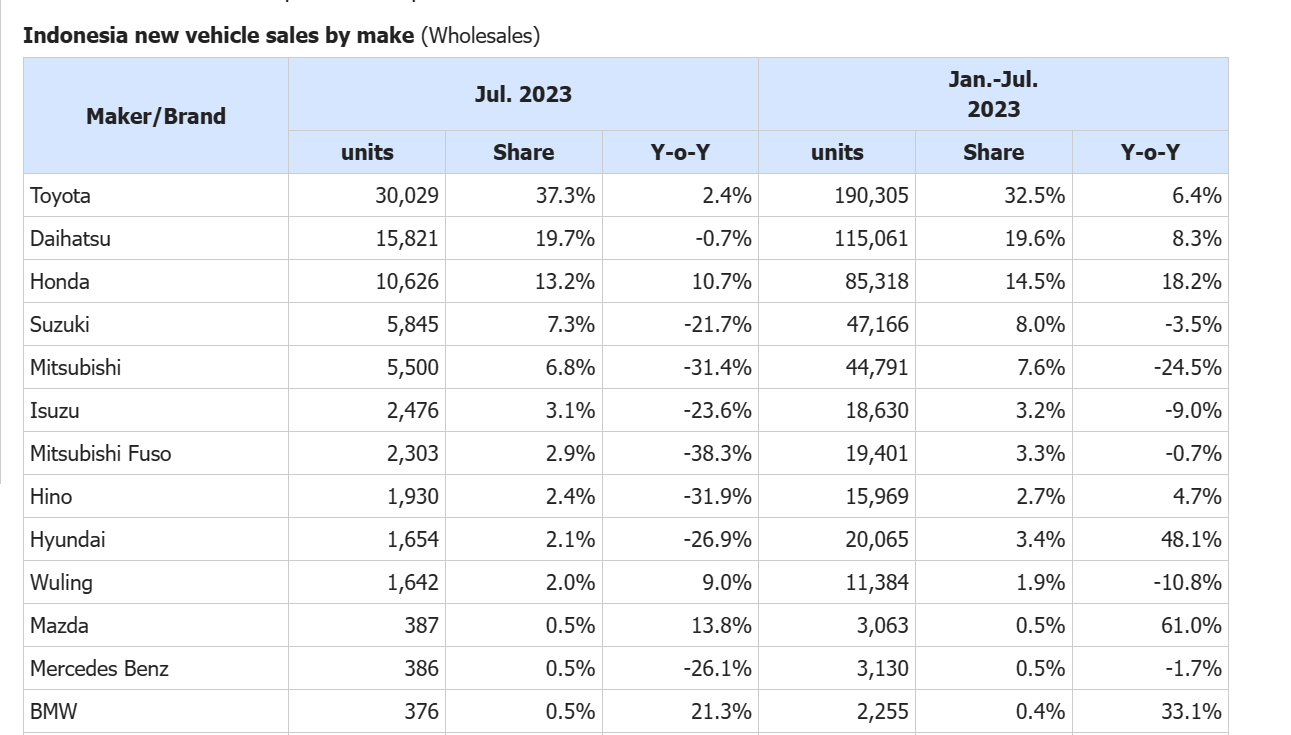Click the Maker/Brand column header
The width and height of the screenshot is (1291, 735).
tap(156, 116)
